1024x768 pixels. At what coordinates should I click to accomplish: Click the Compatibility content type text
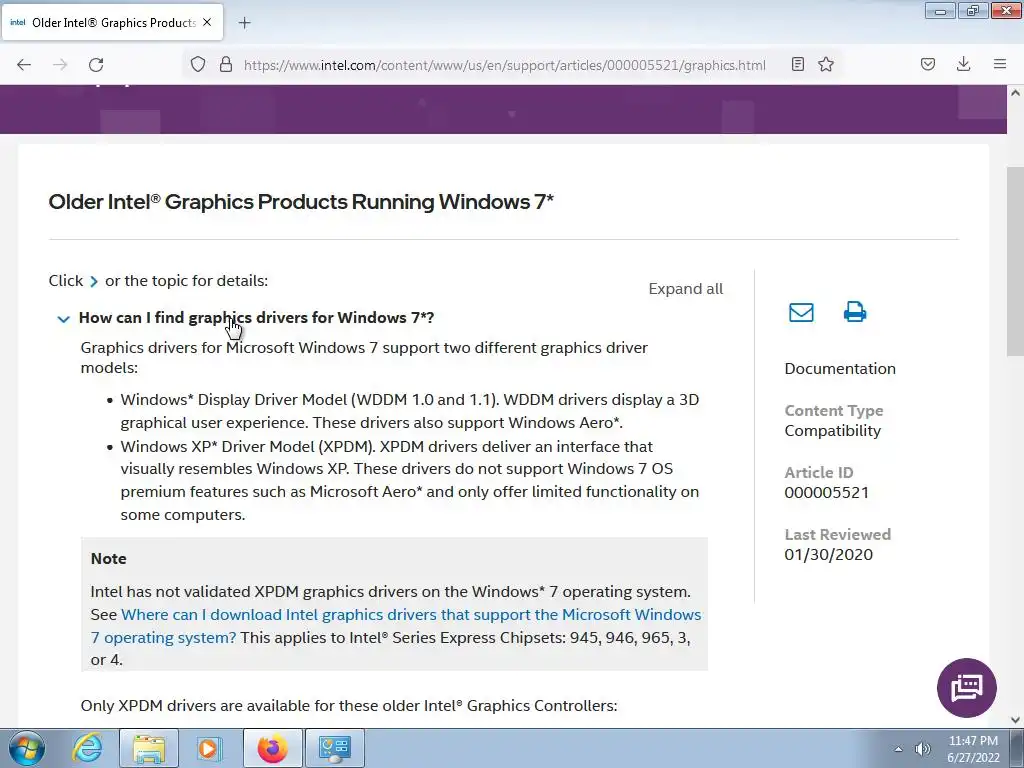coord(833,430)
